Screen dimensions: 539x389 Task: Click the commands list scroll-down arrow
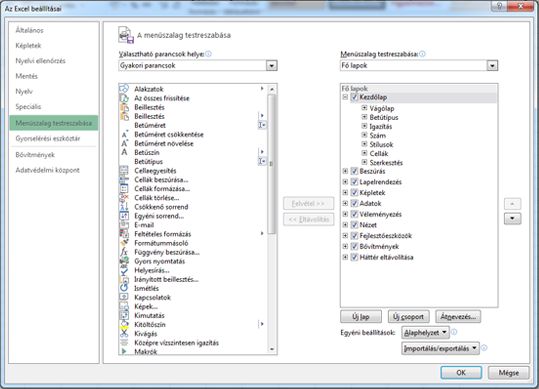coord(272,349)
